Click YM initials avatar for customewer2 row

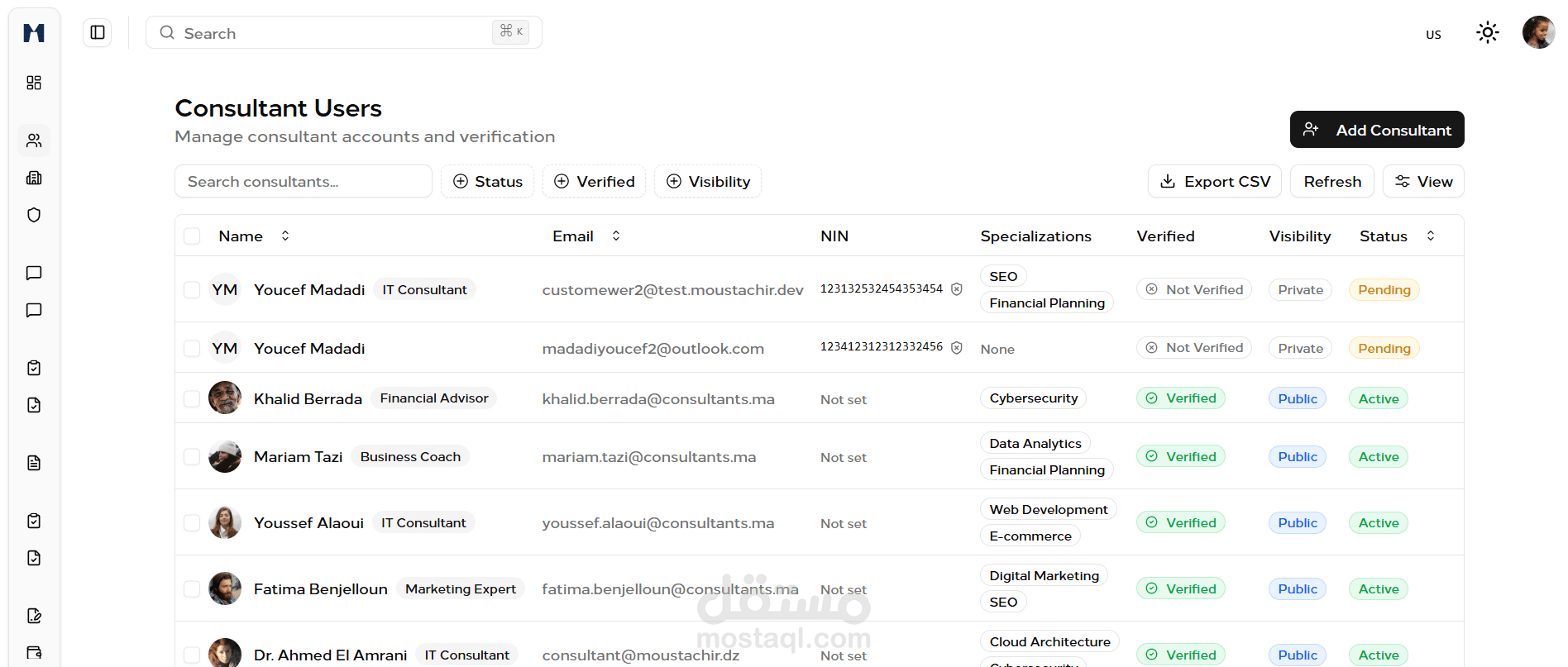(225, 289)
